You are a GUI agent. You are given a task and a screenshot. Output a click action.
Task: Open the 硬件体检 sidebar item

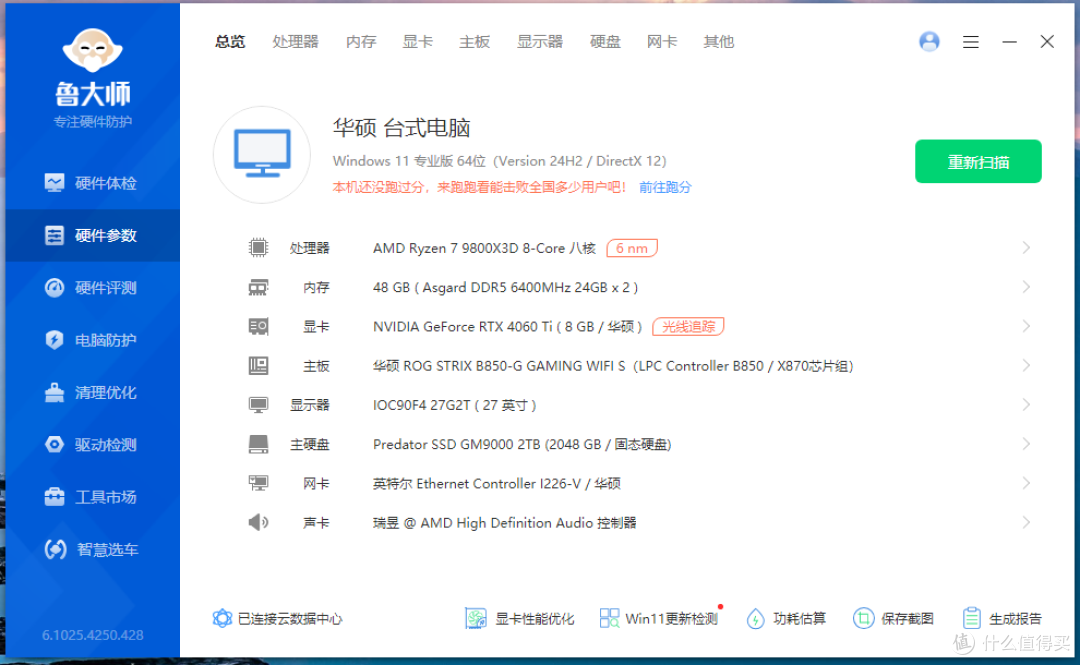pos(92,183)
